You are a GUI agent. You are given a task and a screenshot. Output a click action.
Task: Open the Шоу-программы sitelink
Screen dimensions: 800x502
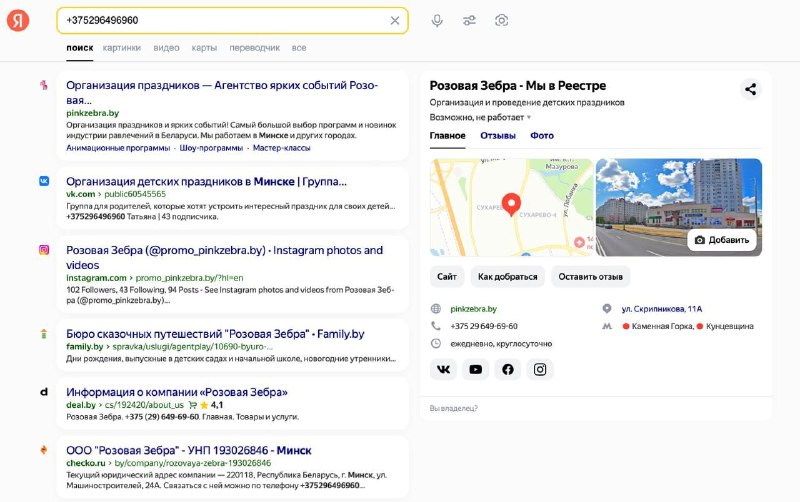211,148
